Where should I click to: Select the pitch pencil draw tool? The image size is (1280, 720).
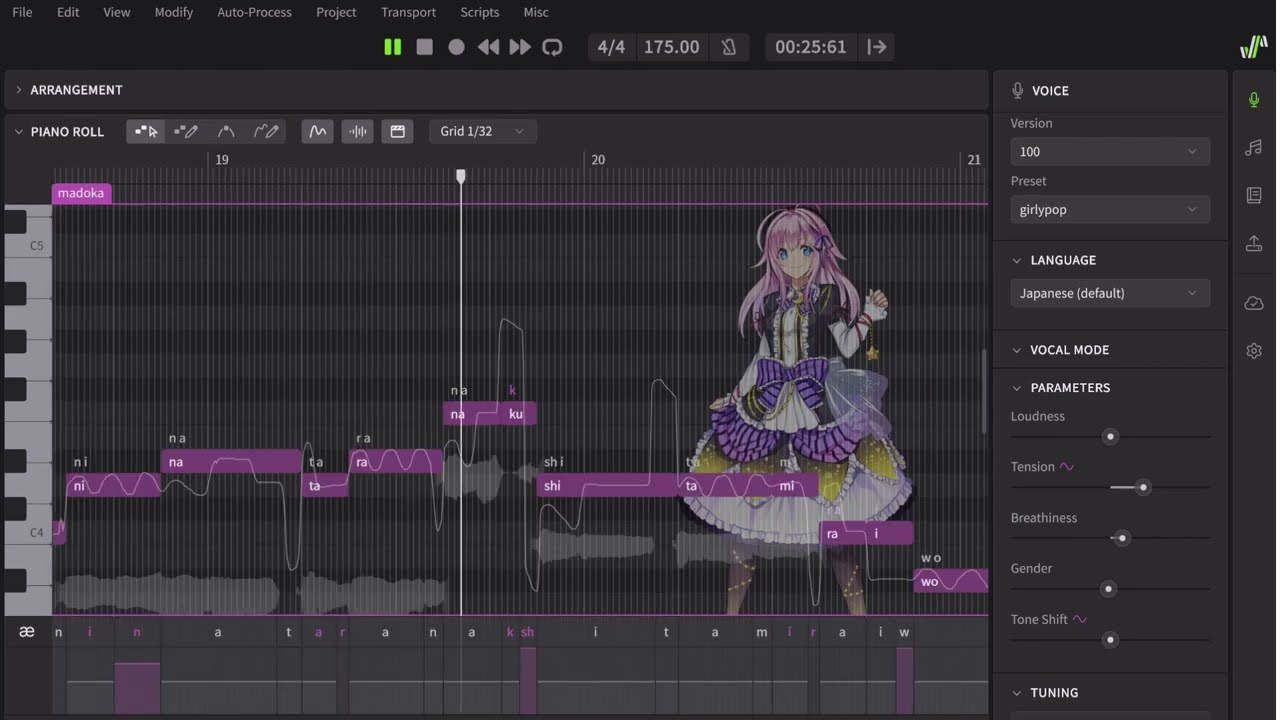coord(266,131)
